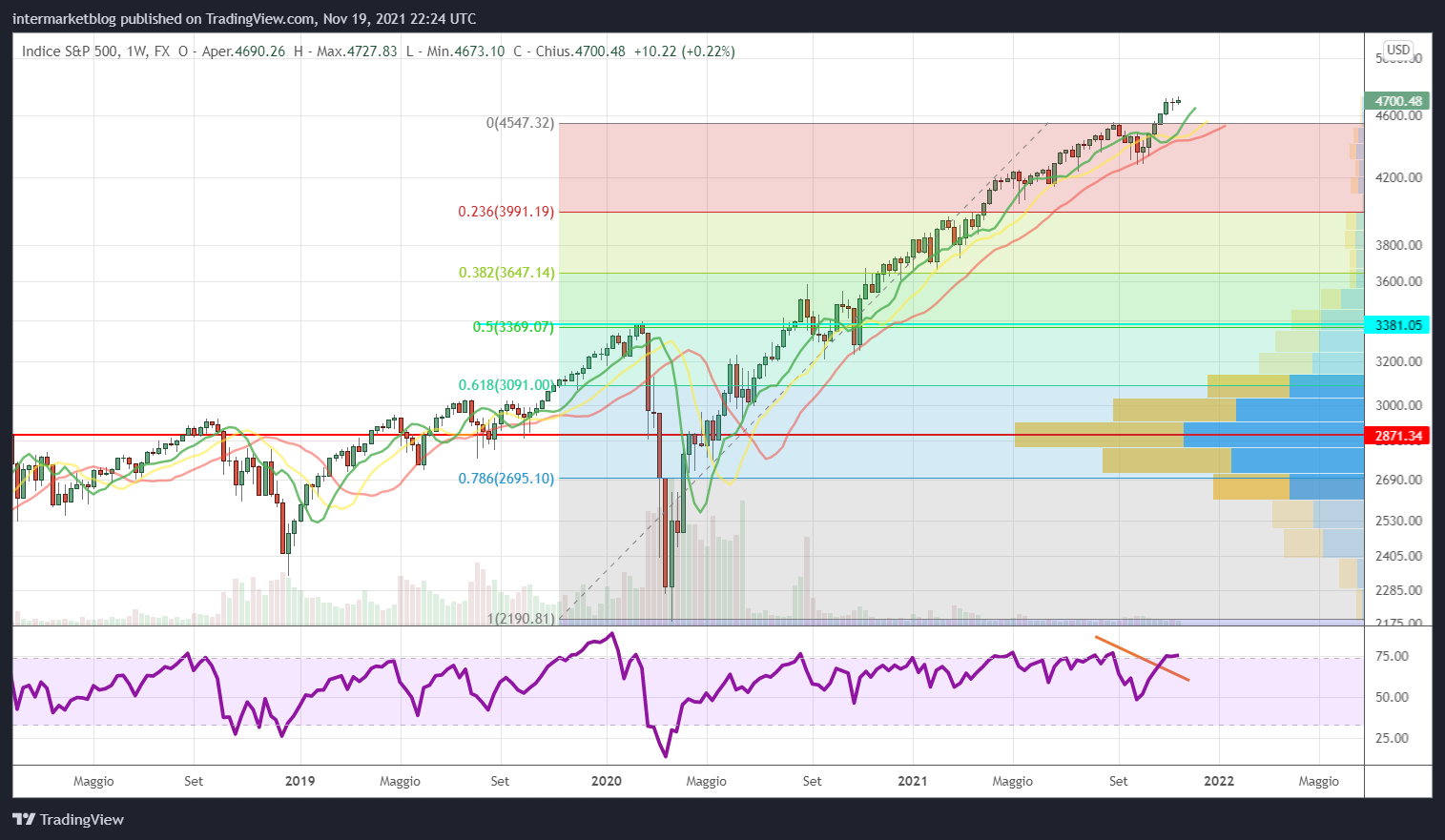Click the cyan 3381.05 price label
This screenshot has width=1445, height=840.
[1397, 325]
